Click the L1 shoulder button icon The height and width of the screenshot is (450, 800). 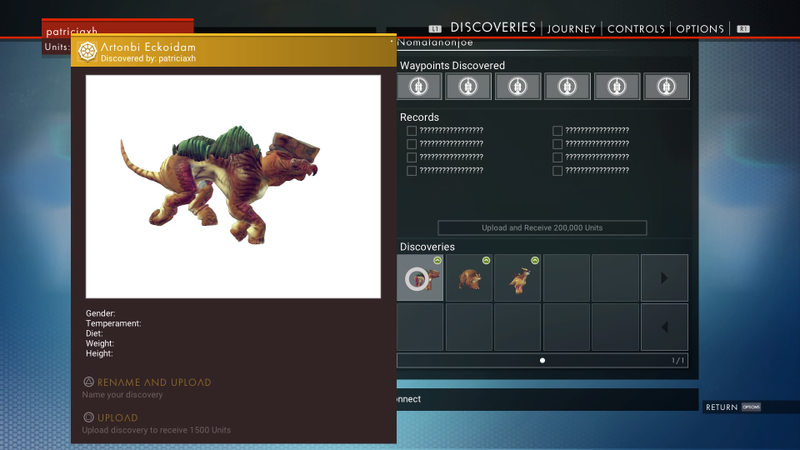(x=435, y=29)
